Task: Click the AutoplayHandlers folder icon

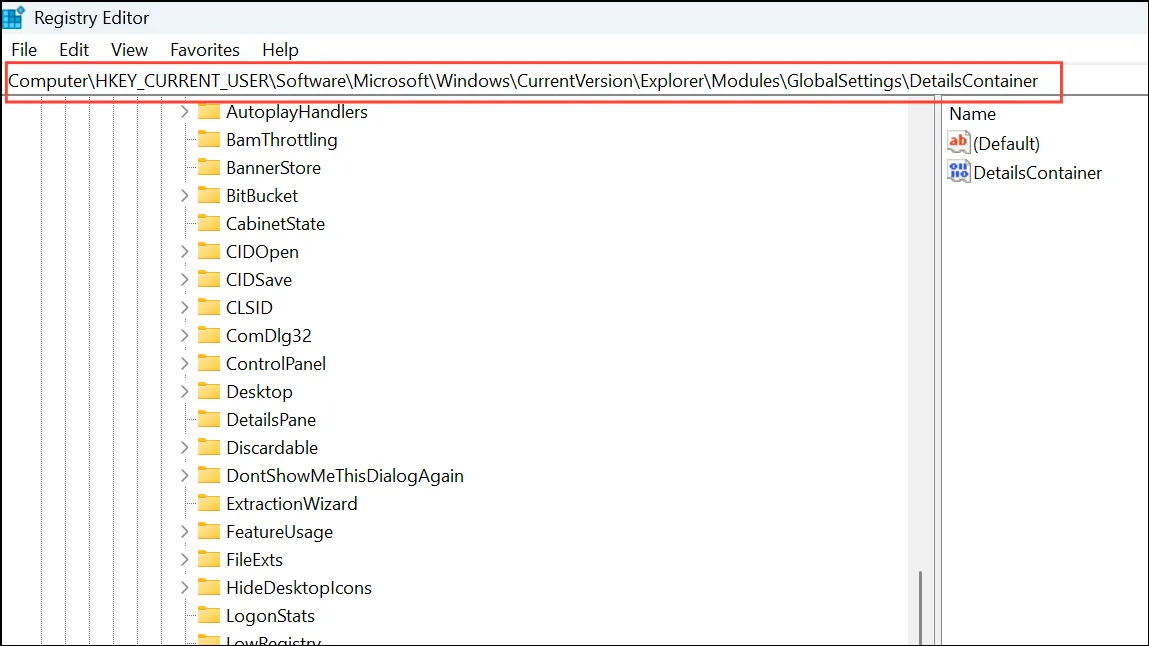Action: pos(209,111)
